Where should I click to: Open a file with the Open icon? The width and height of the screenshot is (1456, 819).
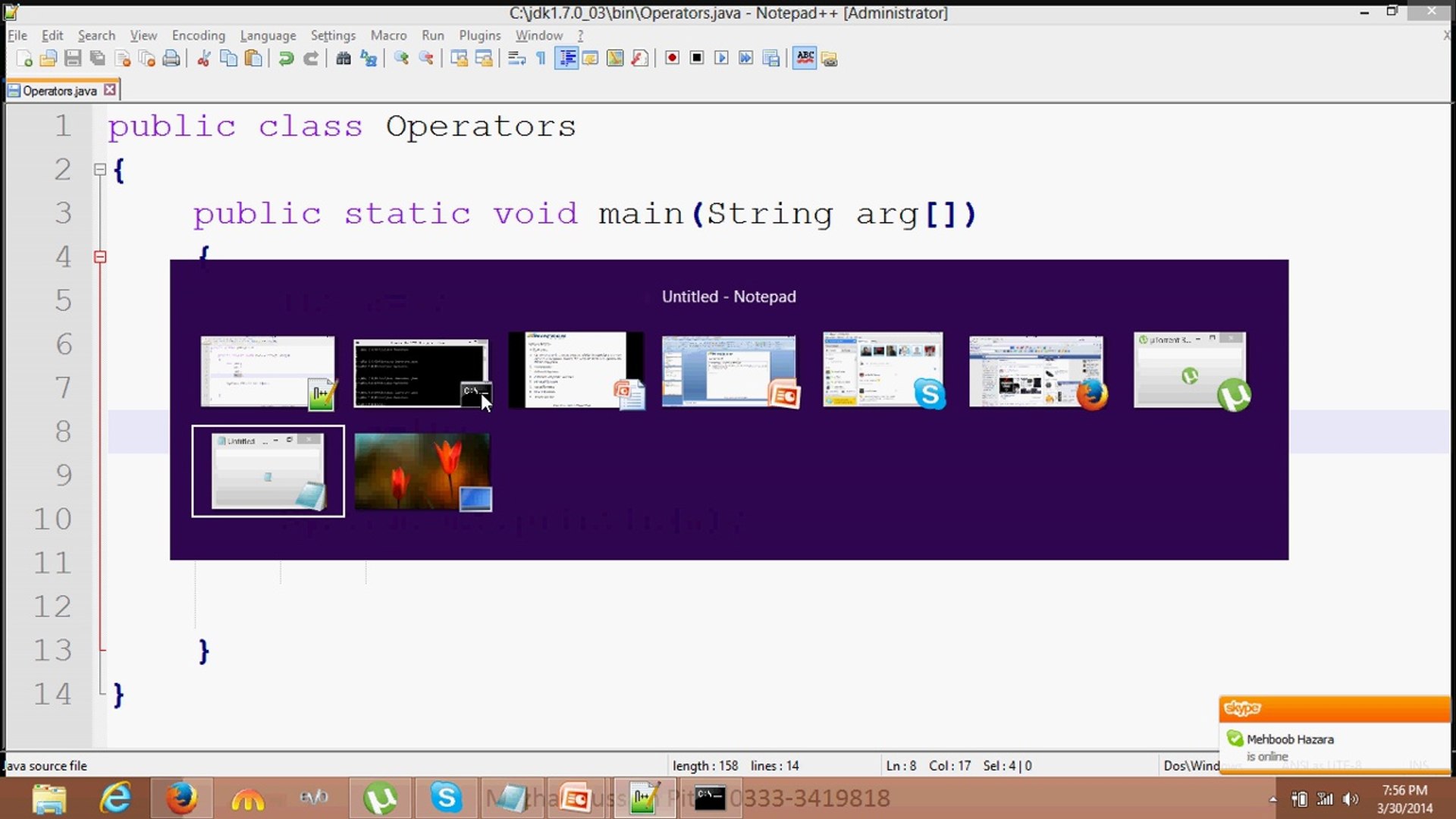[49, 58]
